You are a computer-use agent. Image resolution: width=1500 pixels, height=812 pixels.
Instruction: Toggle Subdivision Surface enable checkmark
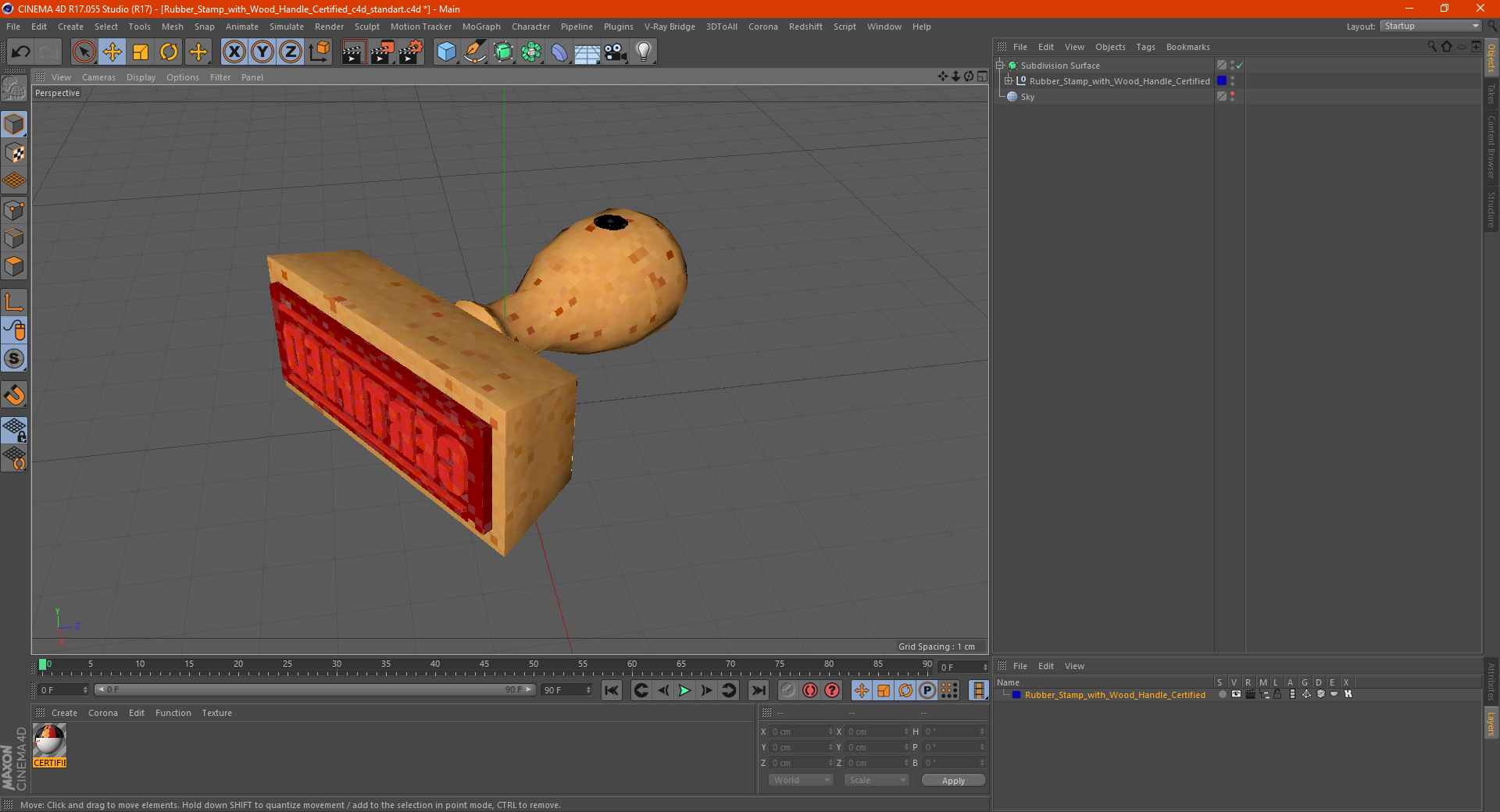click(1240, 66)
